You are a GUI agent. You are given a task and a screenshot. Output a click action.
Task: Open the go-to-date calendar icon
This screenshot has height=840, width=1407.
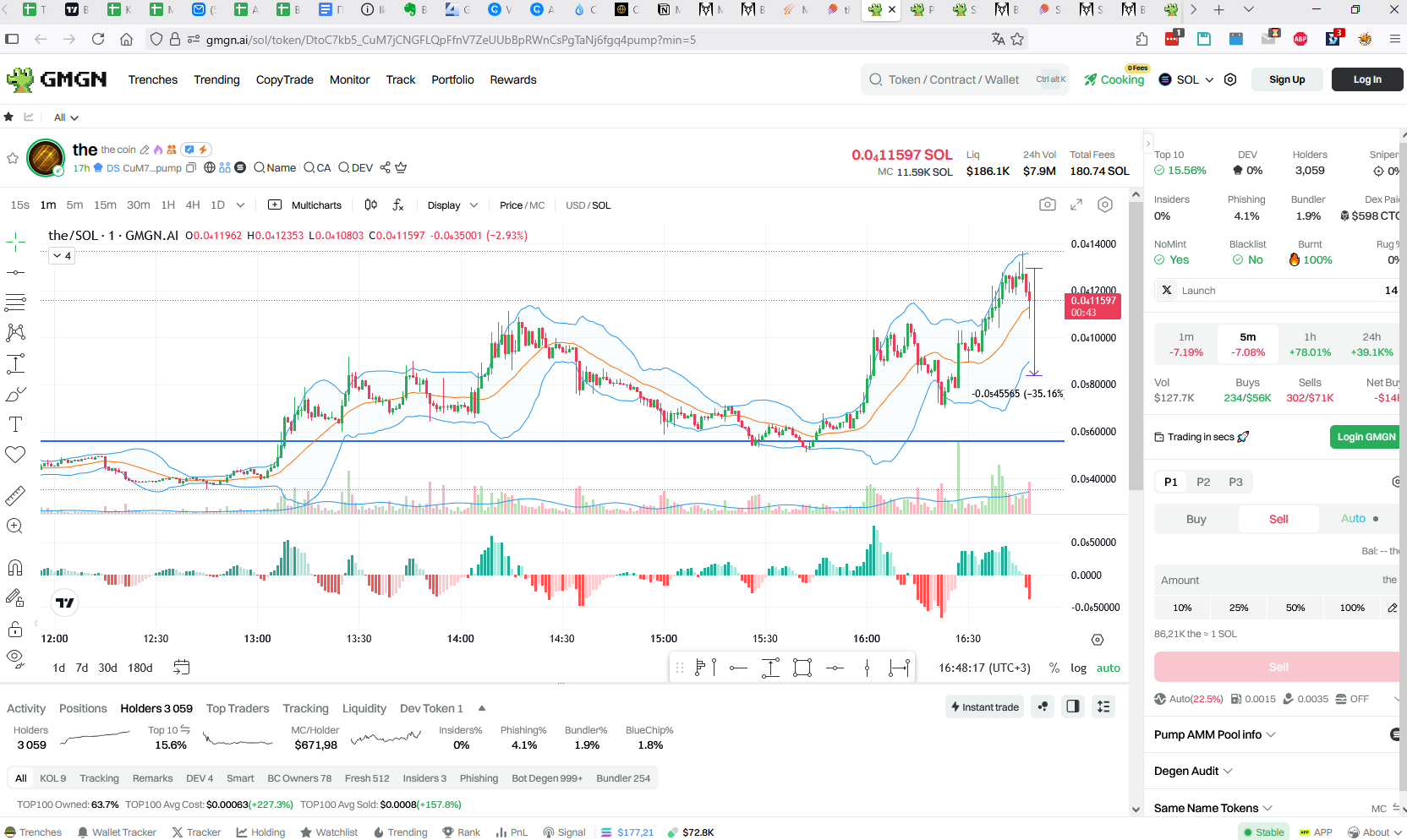[x=181, y=668]
